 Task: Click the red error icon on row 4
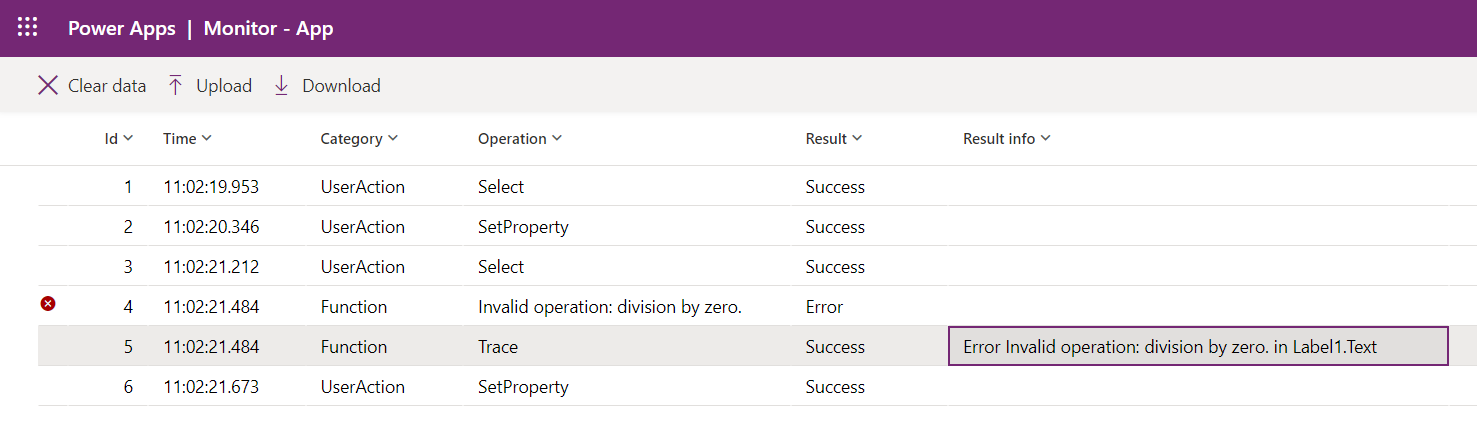pyautogui.click(x=48, y=303)
